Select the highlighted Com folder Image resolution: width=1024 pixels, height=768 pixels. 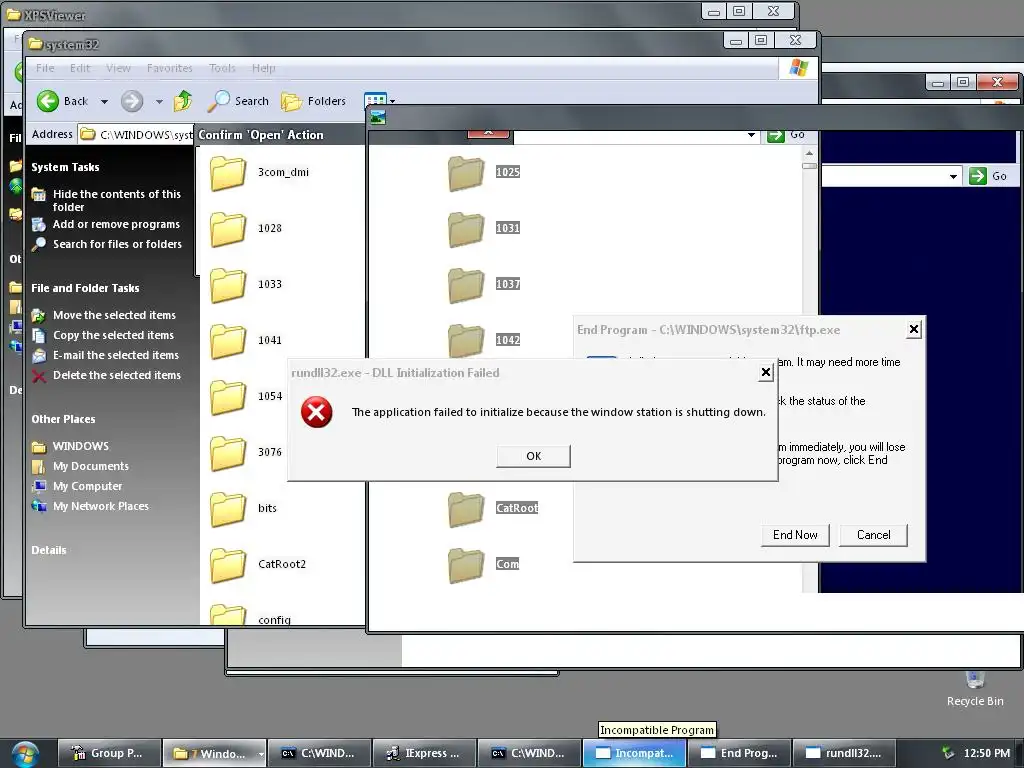click(x=466, y=566)
